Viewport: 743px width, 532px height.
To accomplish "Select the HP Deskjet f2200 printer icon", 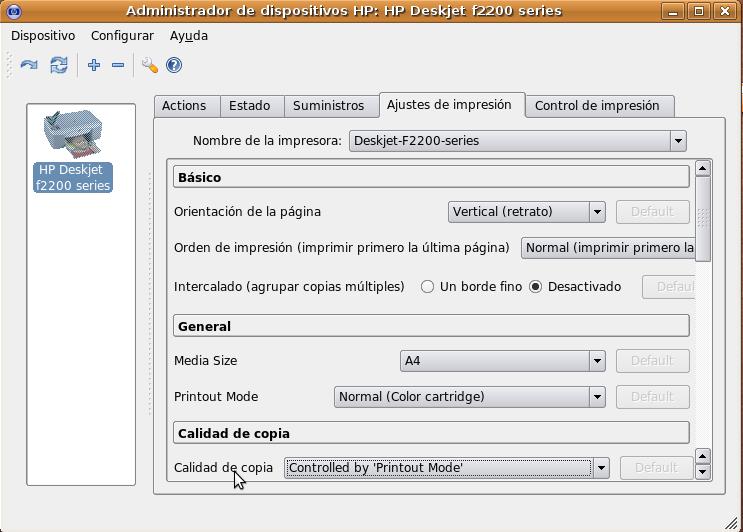I will [72, 135].
